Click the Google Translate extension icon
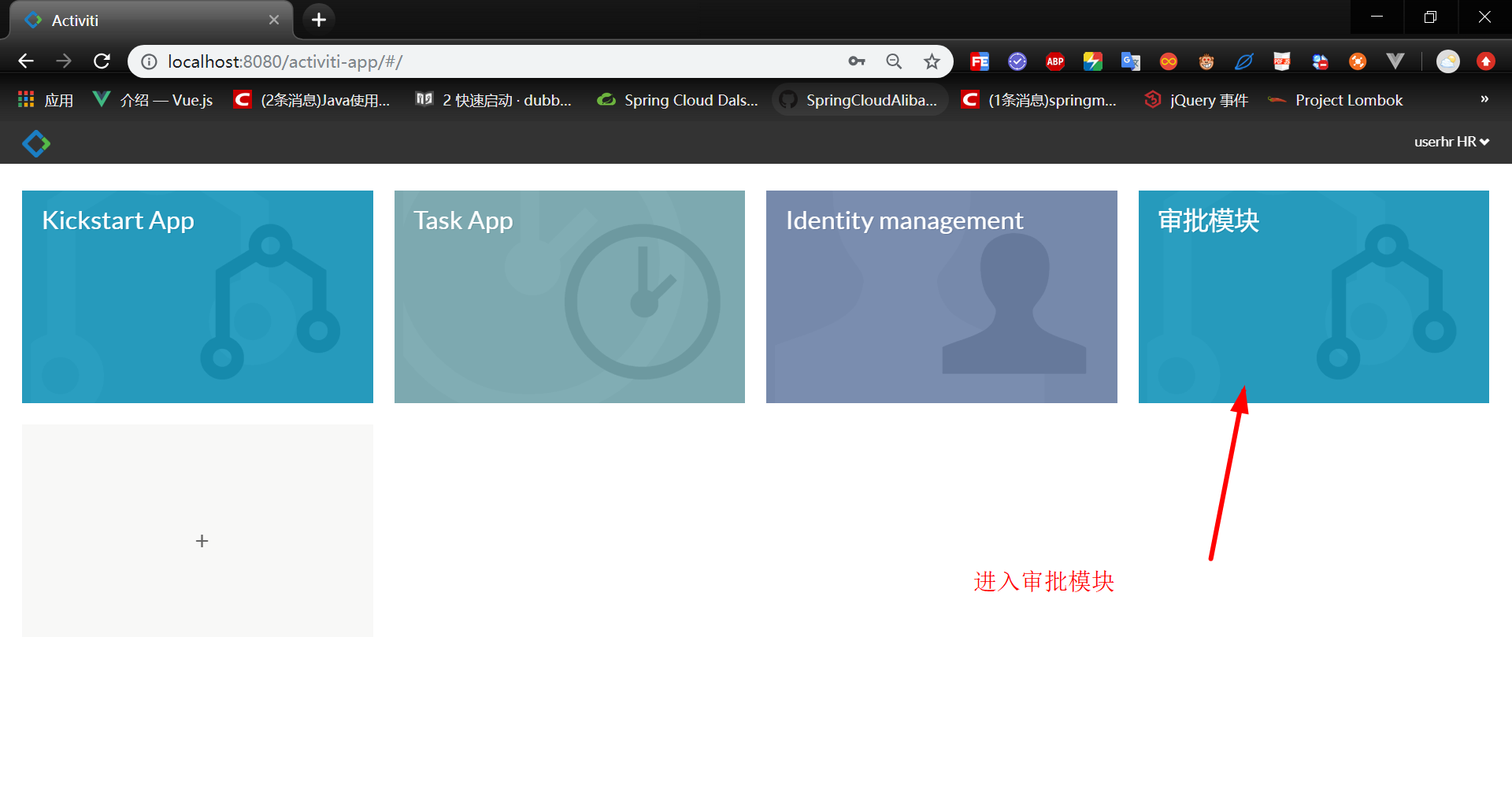The image size is (1512, 800). tap(1131, 61)
